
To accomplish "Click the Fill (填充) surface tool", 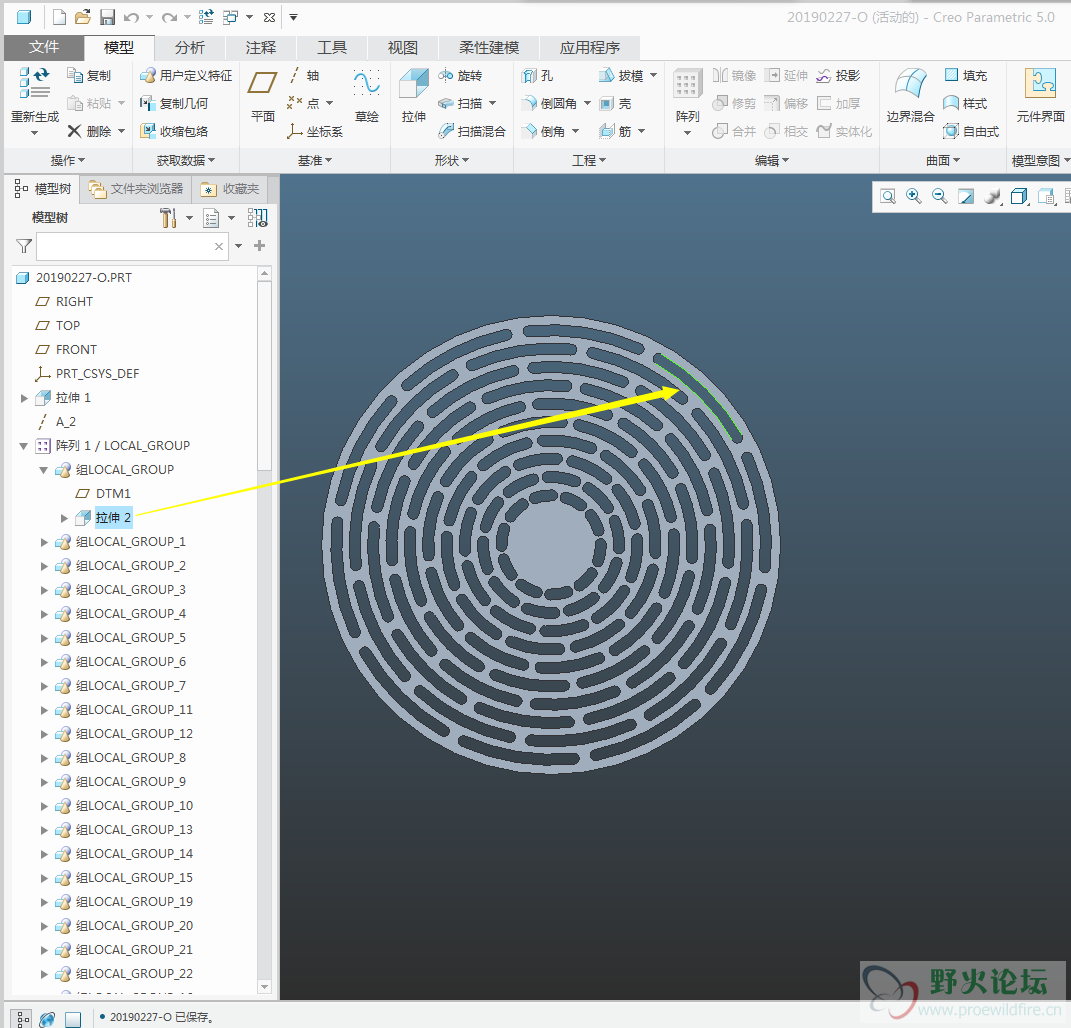I will pos(966,76).
